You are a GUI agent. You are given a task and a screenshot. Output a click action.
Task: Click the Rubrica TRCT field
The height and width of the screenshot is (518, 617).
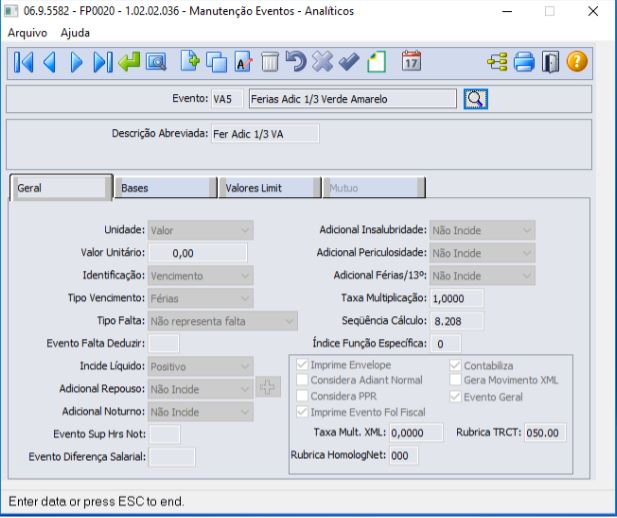click(545, 433)
